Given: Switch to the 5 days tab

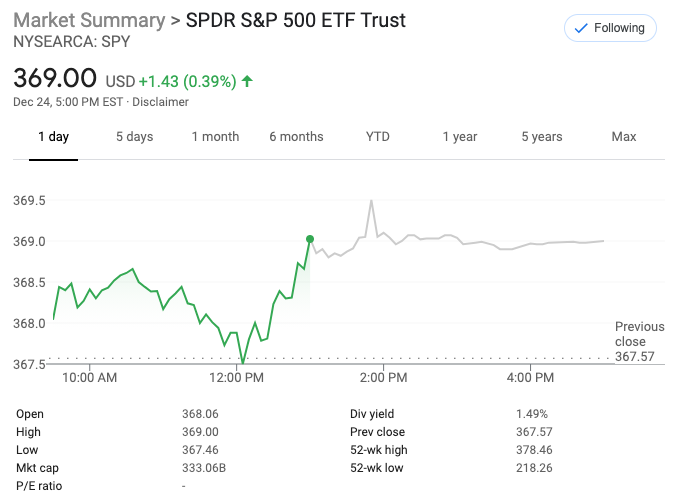Looking at the screenshot, I should pyautogui.click(x=134, y=137).
